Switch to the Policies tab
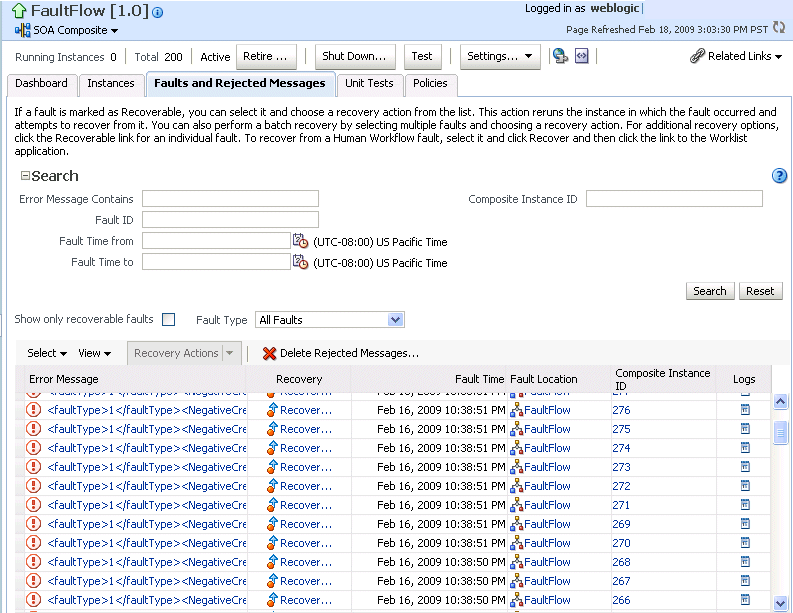793x613 pixels. click(430, 83)
